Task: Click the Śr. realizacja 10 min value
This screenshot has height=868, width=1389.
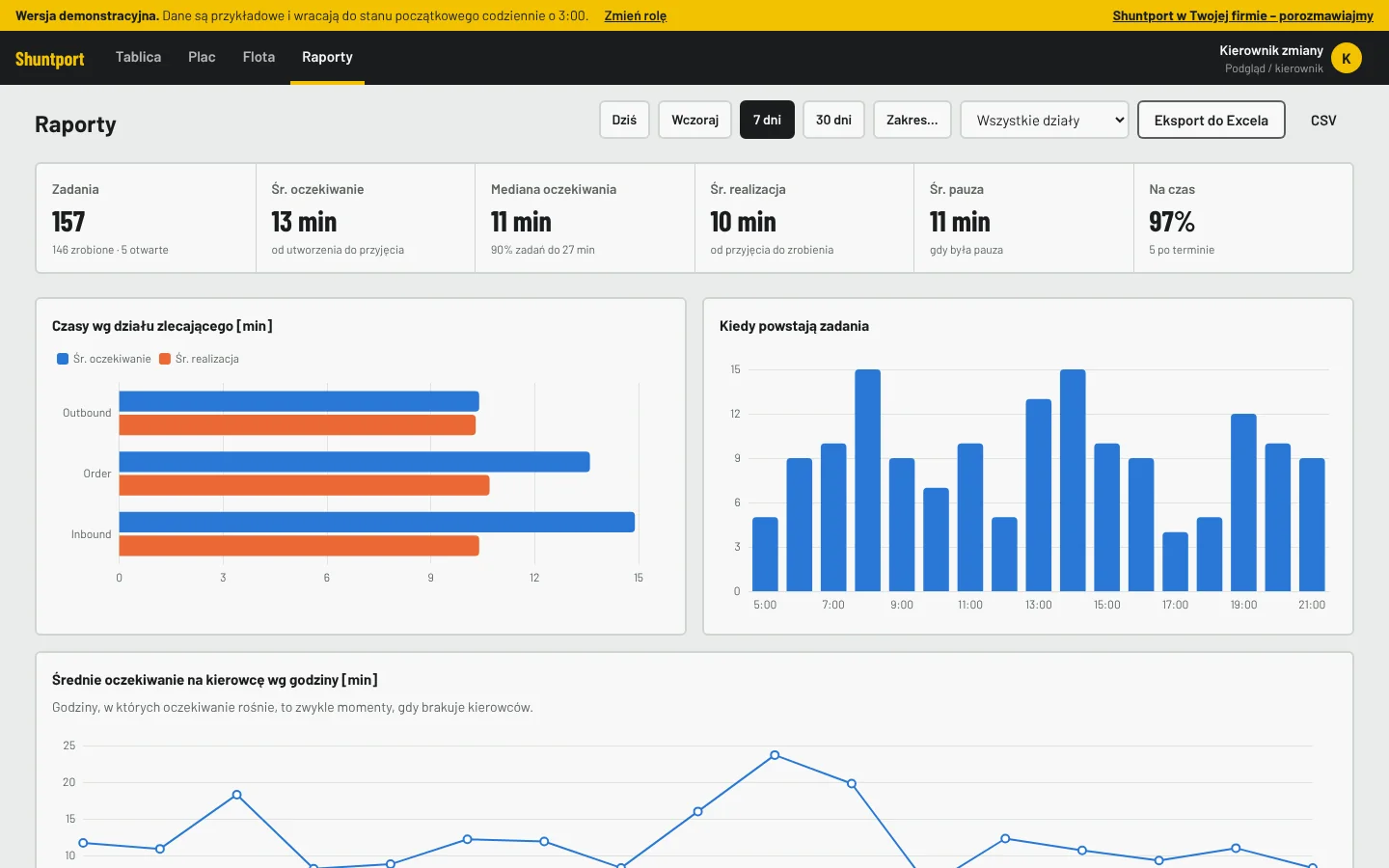Action: [743, 222]
